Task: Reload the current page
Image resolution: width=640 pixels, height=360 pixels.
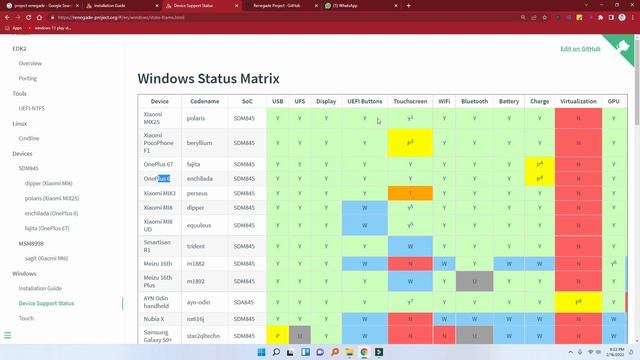Action: (x=29, y=18)
